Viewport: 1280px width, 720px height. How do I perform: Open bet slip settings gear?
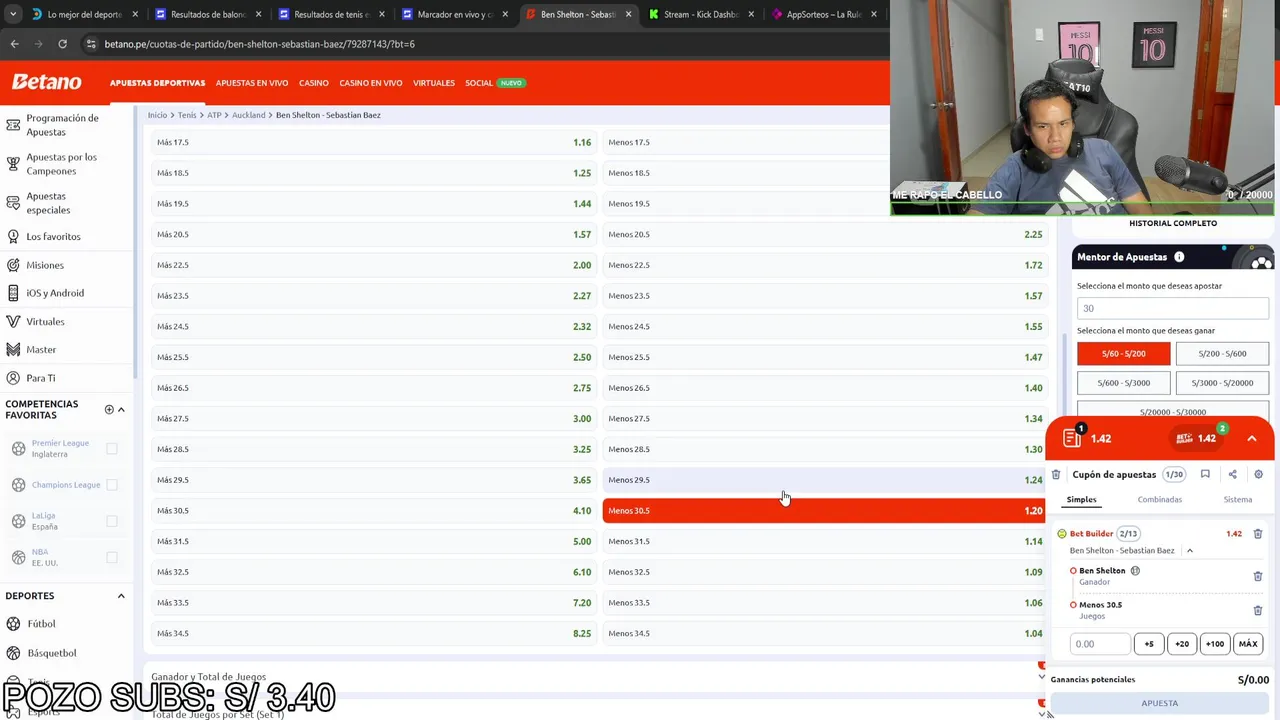(1259, 475)
